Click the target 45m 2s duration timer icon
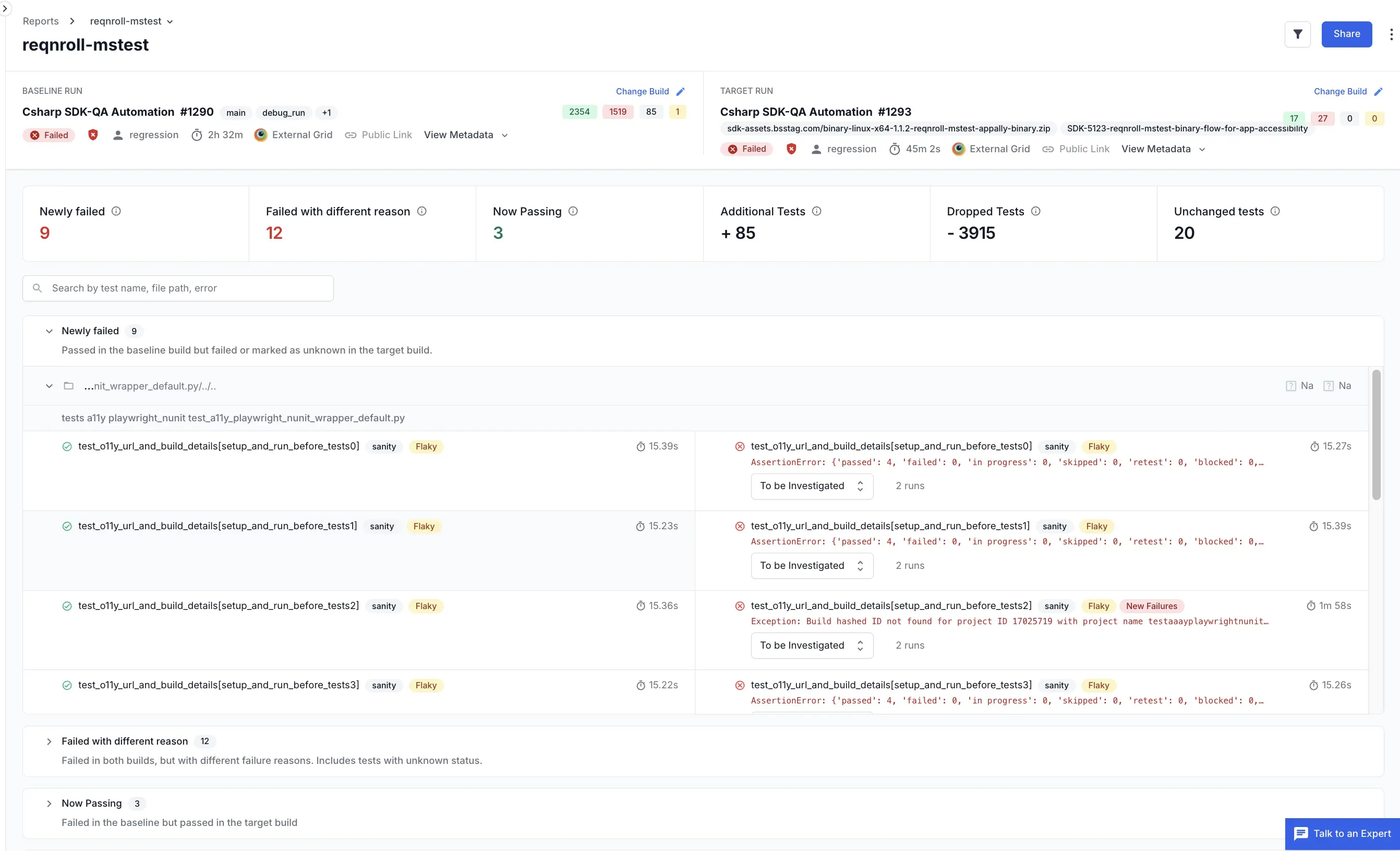This screenshot has height=851, width=1400. tap(895, 149)
